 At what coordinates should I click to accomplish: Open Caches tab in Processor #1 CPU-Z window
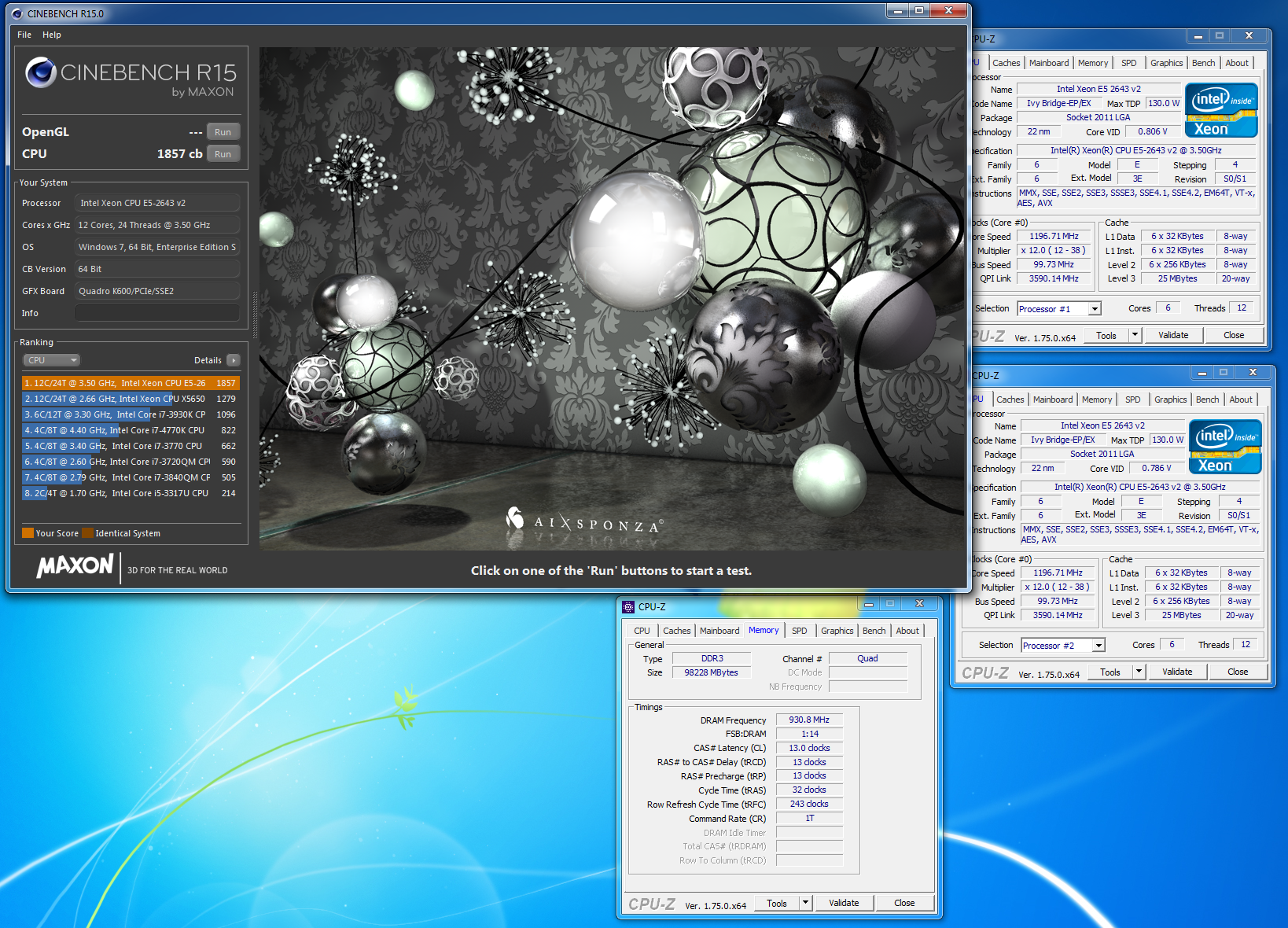click(1006, 63)
